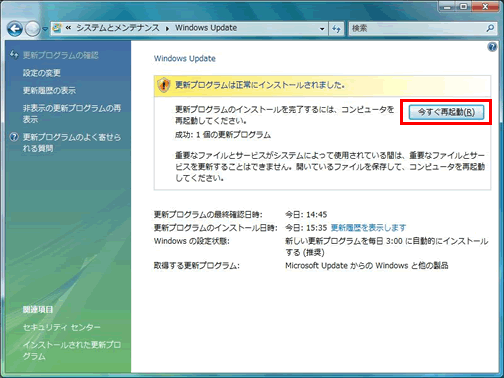This screenshot has width=504, height=378.
Task: Open help with the blue question icon
Action: [492, 47]
